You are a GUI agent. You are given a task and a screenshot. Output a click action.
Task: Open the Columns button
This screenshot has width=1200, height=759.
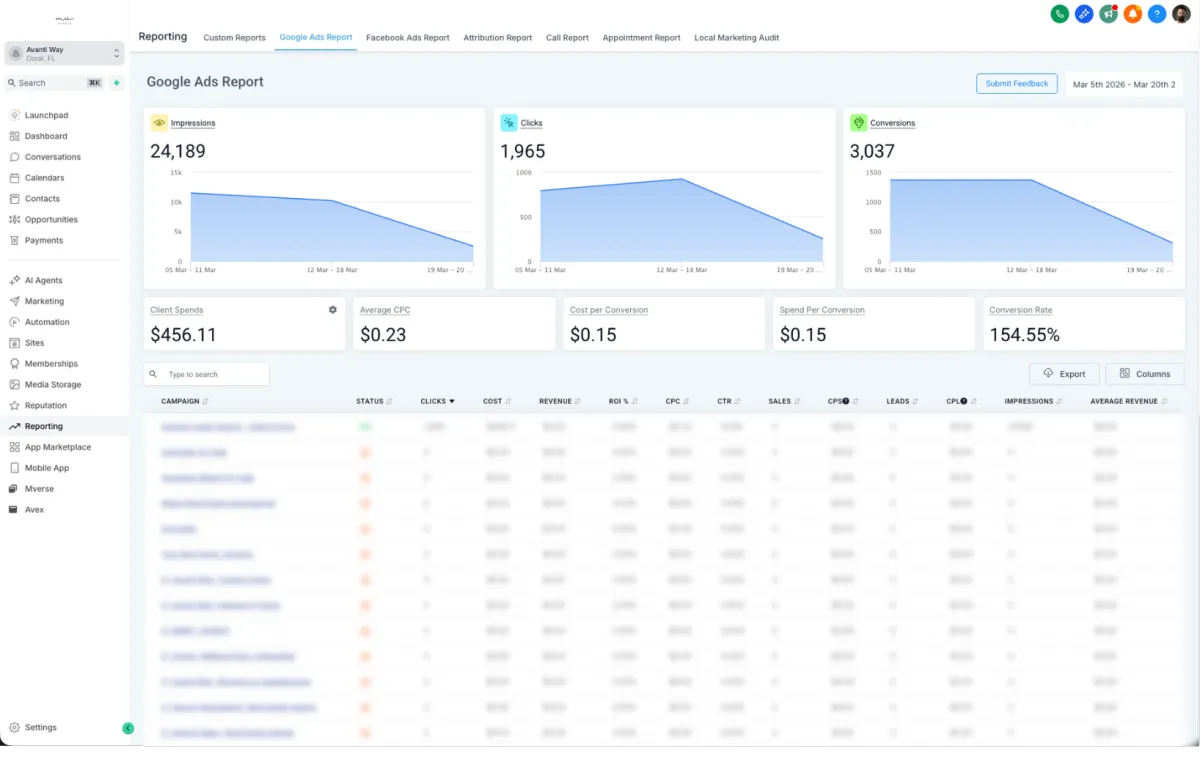coord(1145,374)
